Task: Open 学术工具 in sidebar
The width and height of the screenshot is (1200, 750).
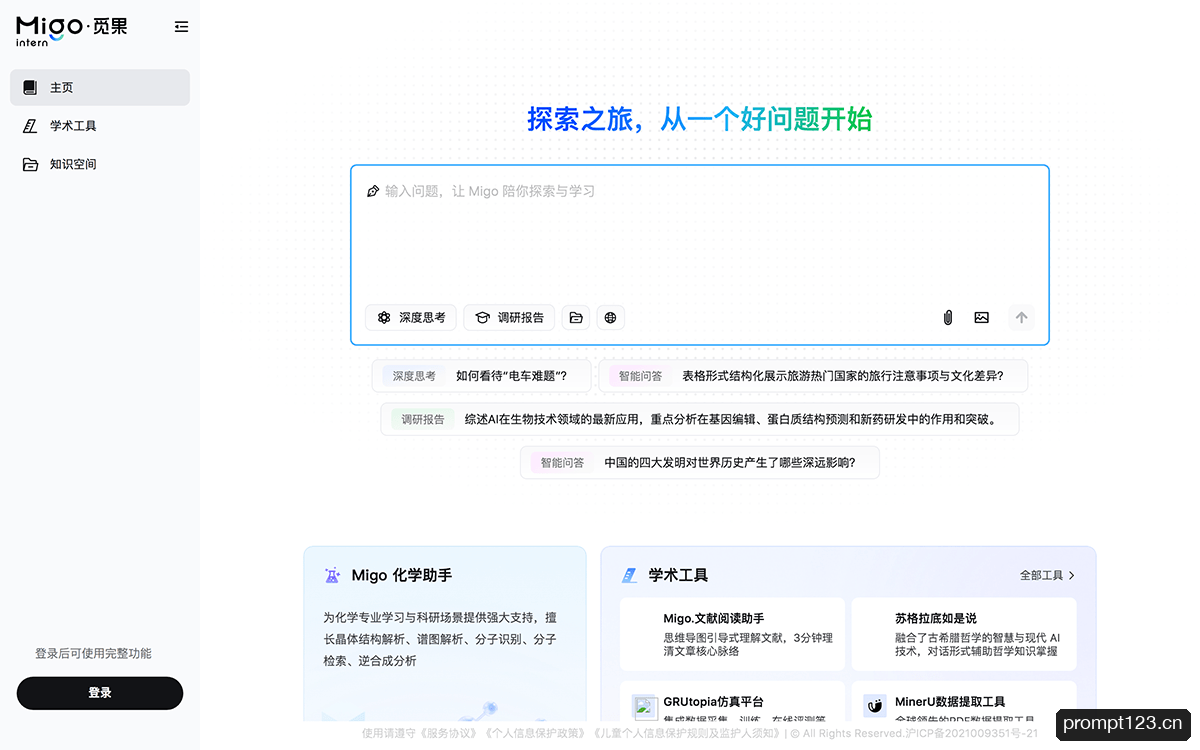Action: 100,126
